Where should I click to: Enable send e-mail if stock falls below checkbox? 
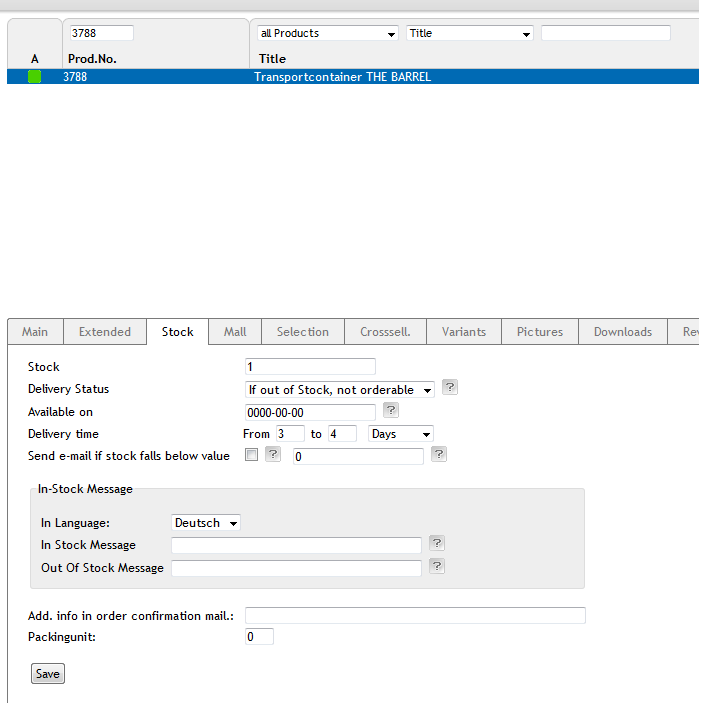point(251,455)
